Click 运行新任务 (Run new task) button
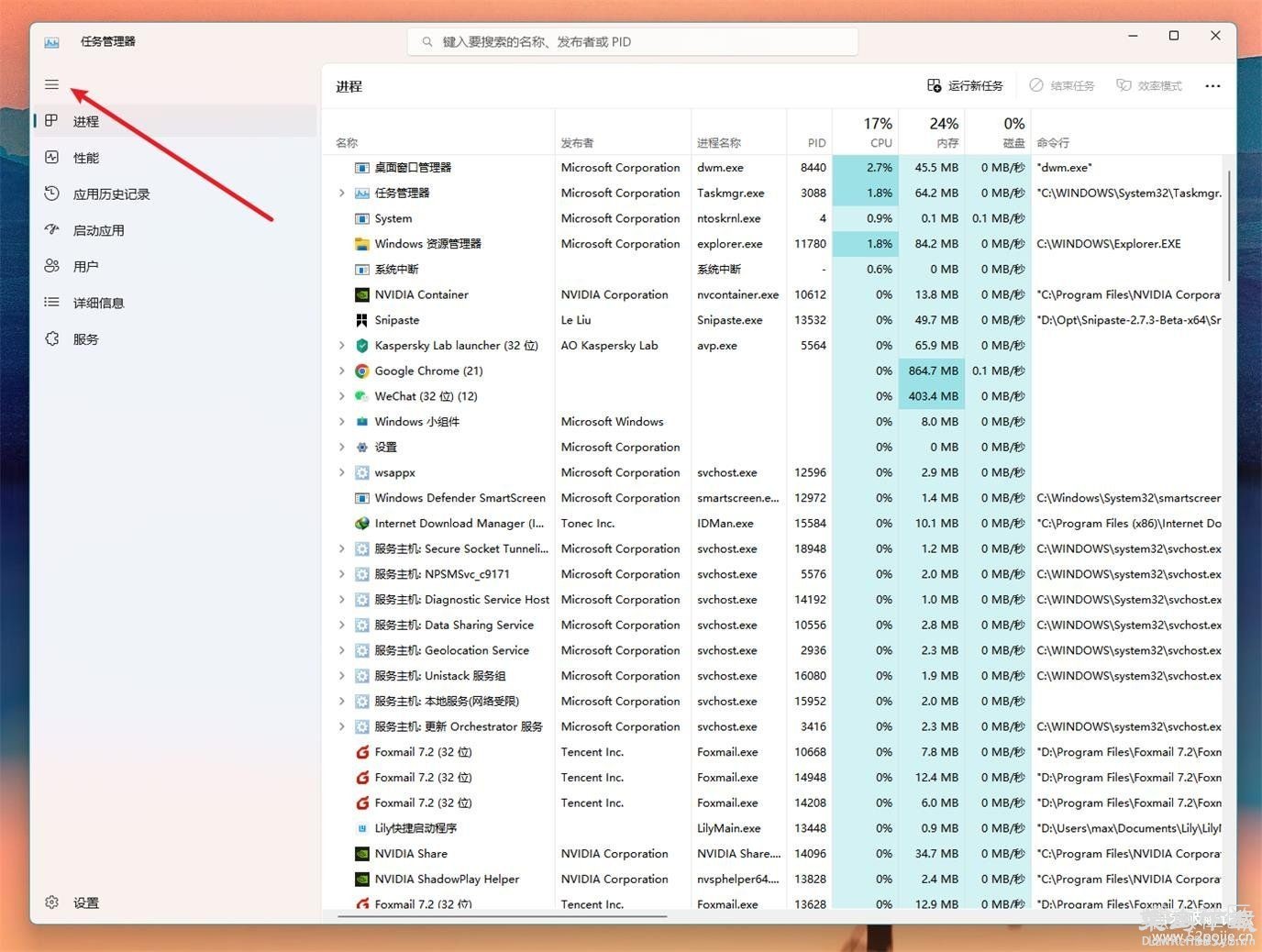The image size is (1262, 952). click(x=965, y=85)
